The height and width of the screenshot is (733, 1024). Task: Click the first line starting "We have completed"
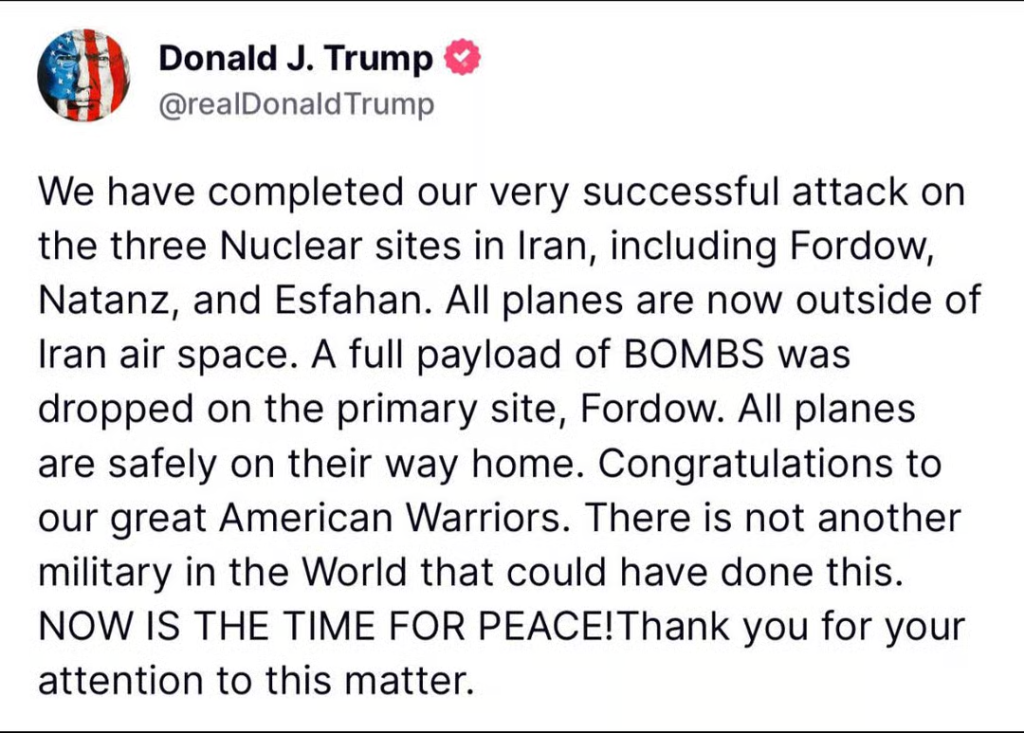[x=500, y=190]
